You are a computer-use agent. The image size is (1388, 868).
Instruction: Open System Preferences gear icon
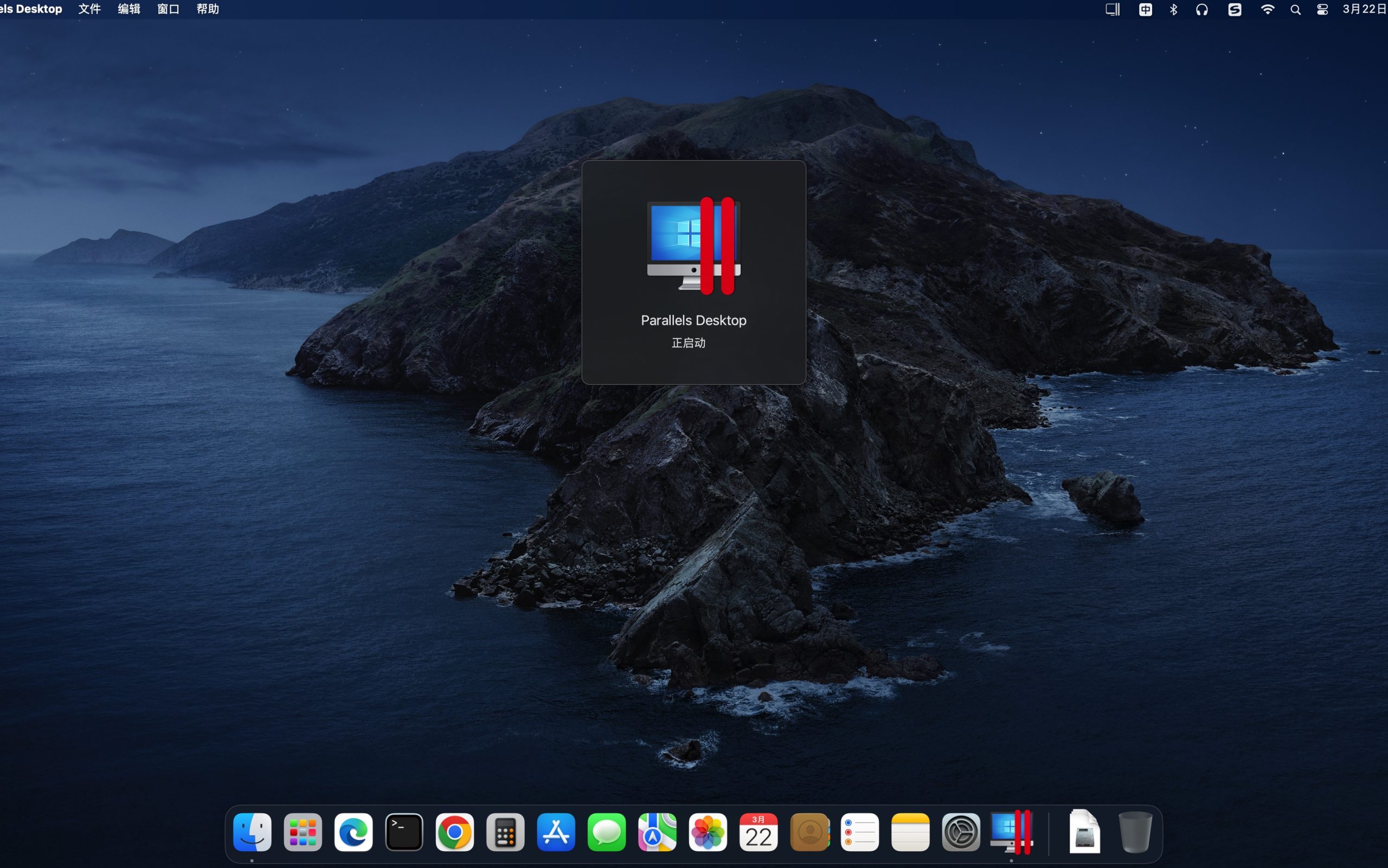[x=960, y=832]
